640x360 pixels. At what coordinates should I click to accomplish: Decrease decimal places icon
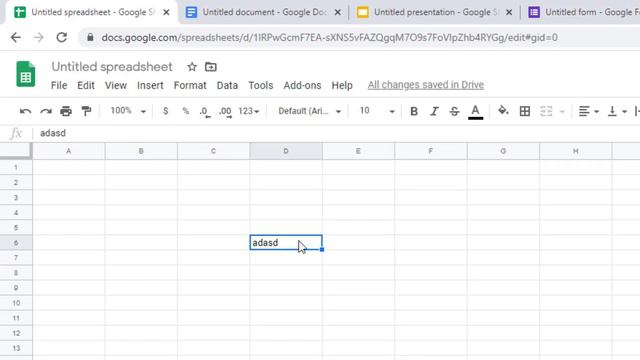[x=205, y=111]
